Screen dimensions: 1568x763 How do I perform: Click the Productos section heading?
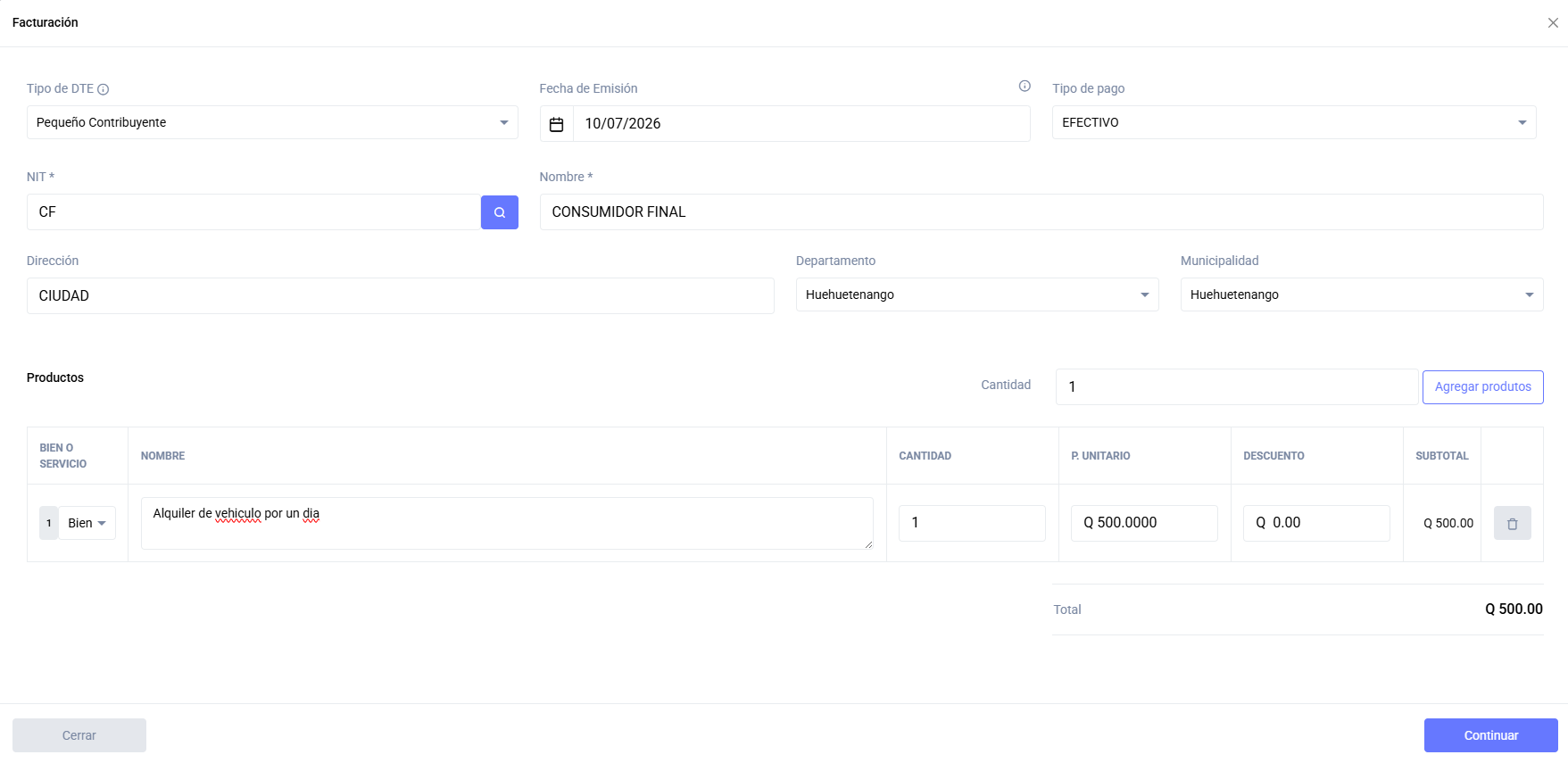[x=55, y=377]
